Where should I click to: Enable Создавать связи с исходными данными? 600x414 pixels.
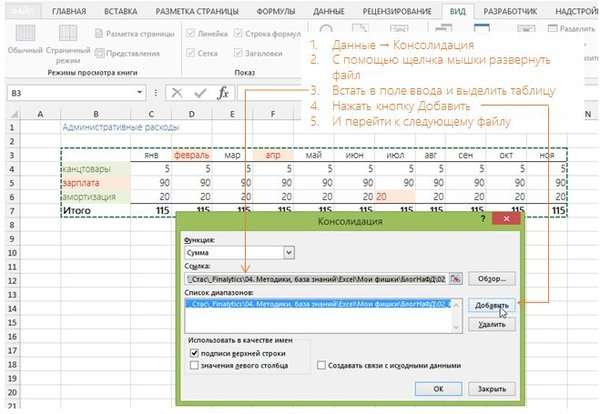tap(321, 366)
